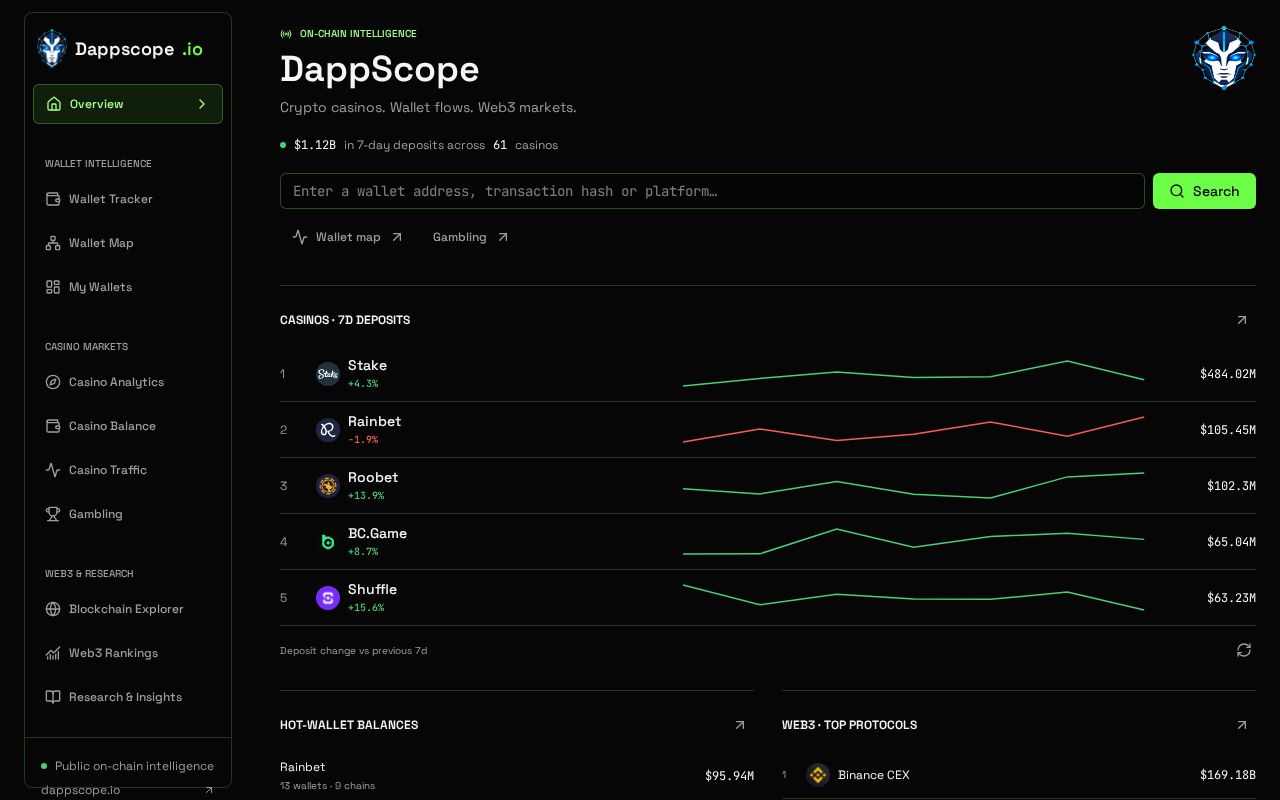Click the Shuffle casino logo icon
The height and width of the screenshot is (800, 1280).
pos(328,598)
